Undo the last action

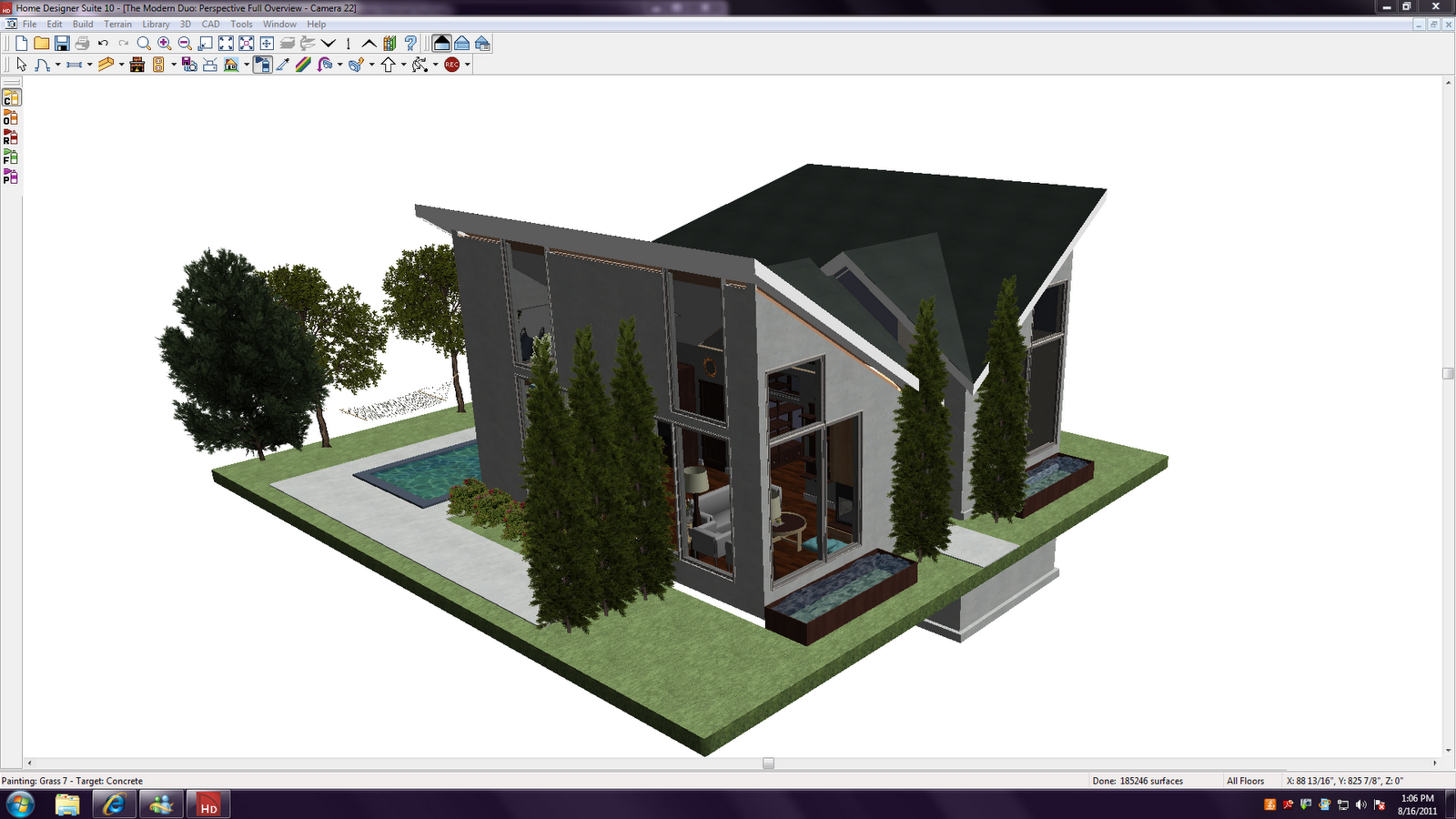point(102,42)
